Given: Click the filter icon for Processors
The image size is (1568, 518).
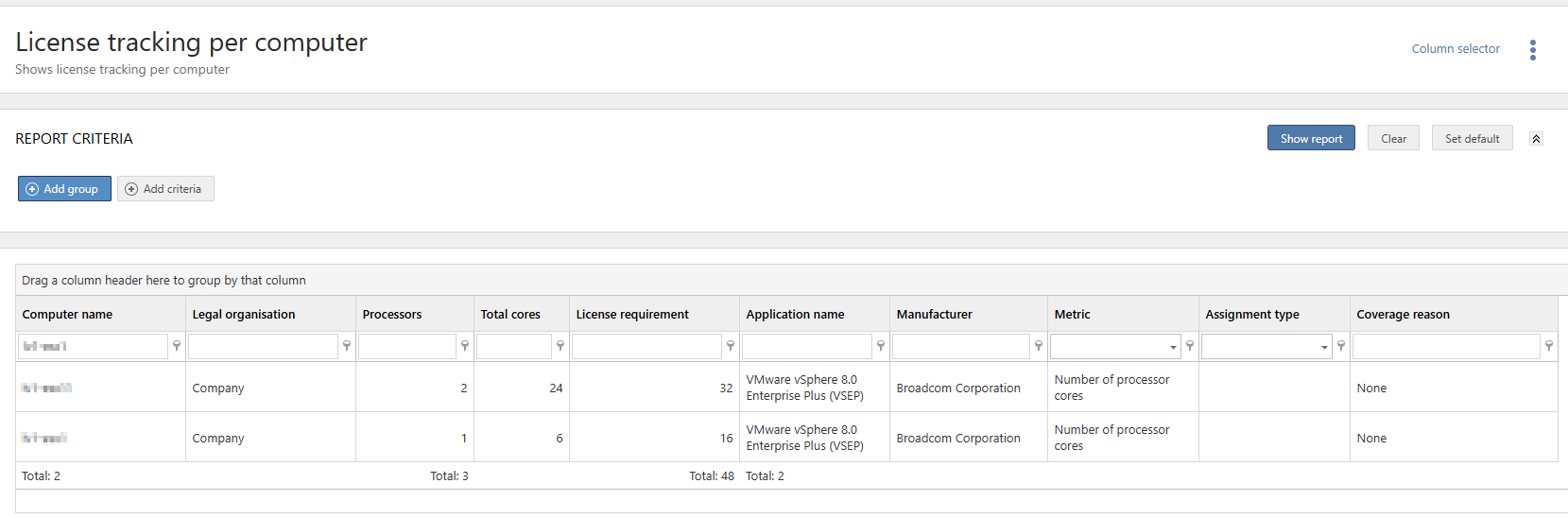Looking at the screenshot, I should point(465,347).
